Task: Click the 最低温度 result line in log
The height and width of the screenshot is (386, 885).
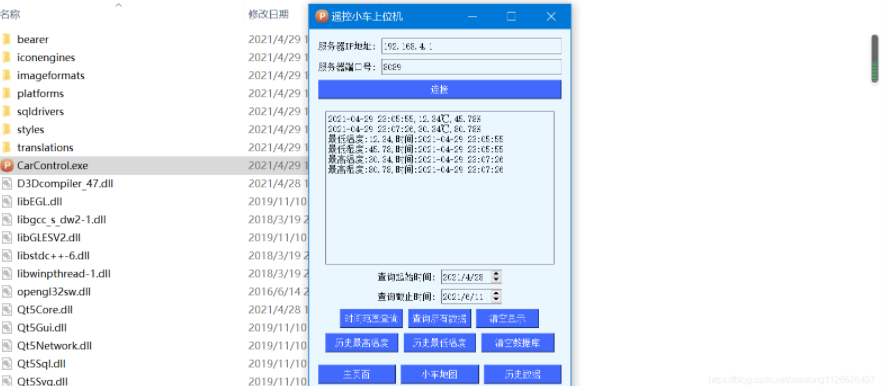Action: tap(415, 139)
